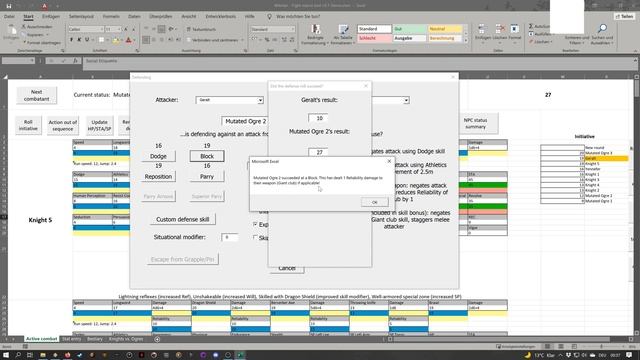
Task: Click the Underline formatting icon
Action: point(87,40)
